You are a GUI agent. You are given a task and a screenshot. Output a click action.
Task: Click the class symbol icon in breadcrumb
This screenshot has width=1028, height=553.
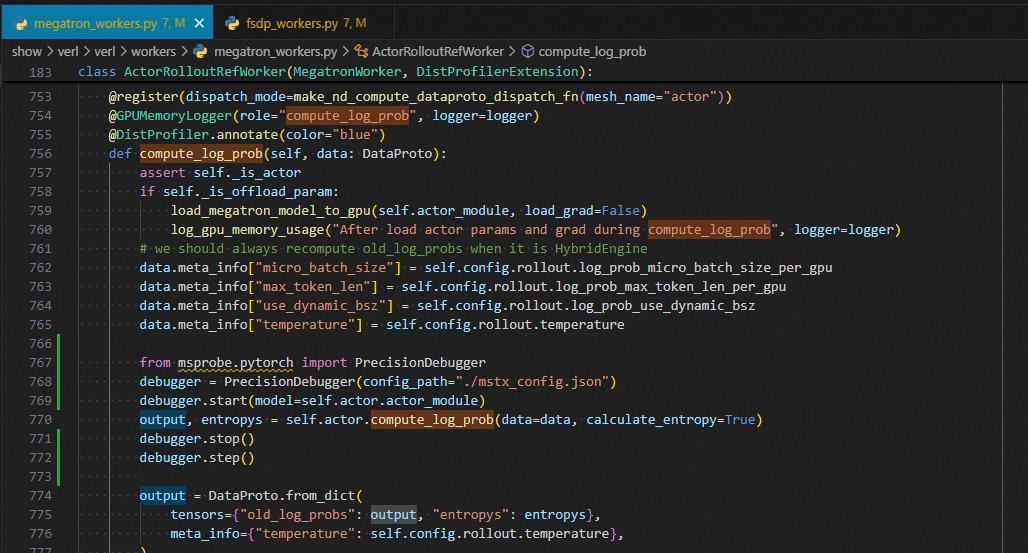[x=361, y=51]
